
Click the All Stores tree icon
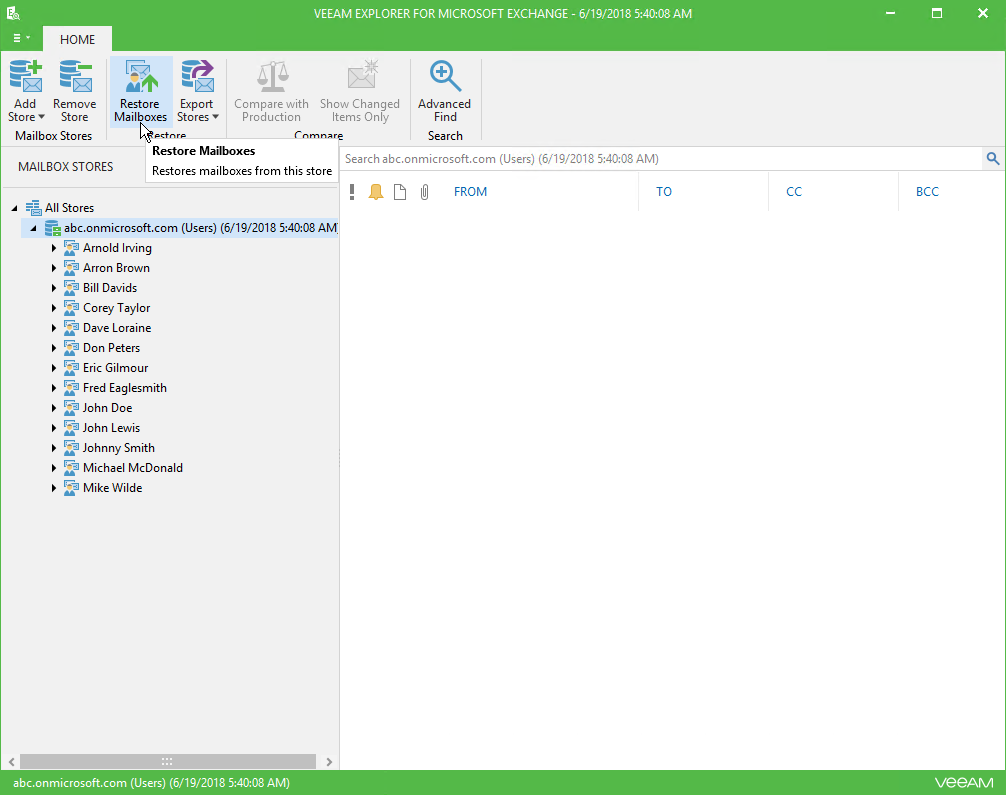coord(33,207)
